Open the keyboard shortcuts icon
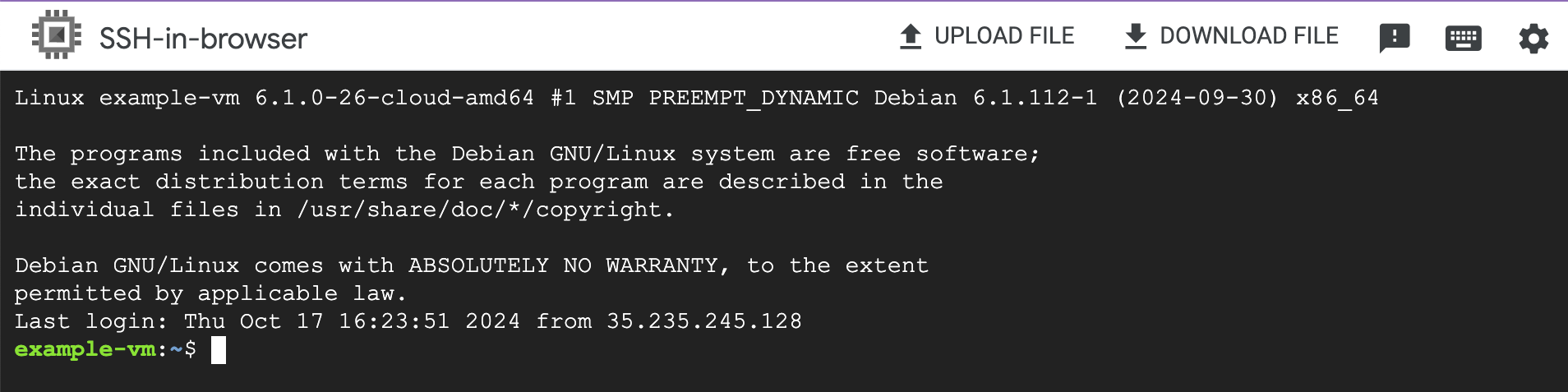The height and width of the screenshot is (392, 1568). (x=1464, y=38)
